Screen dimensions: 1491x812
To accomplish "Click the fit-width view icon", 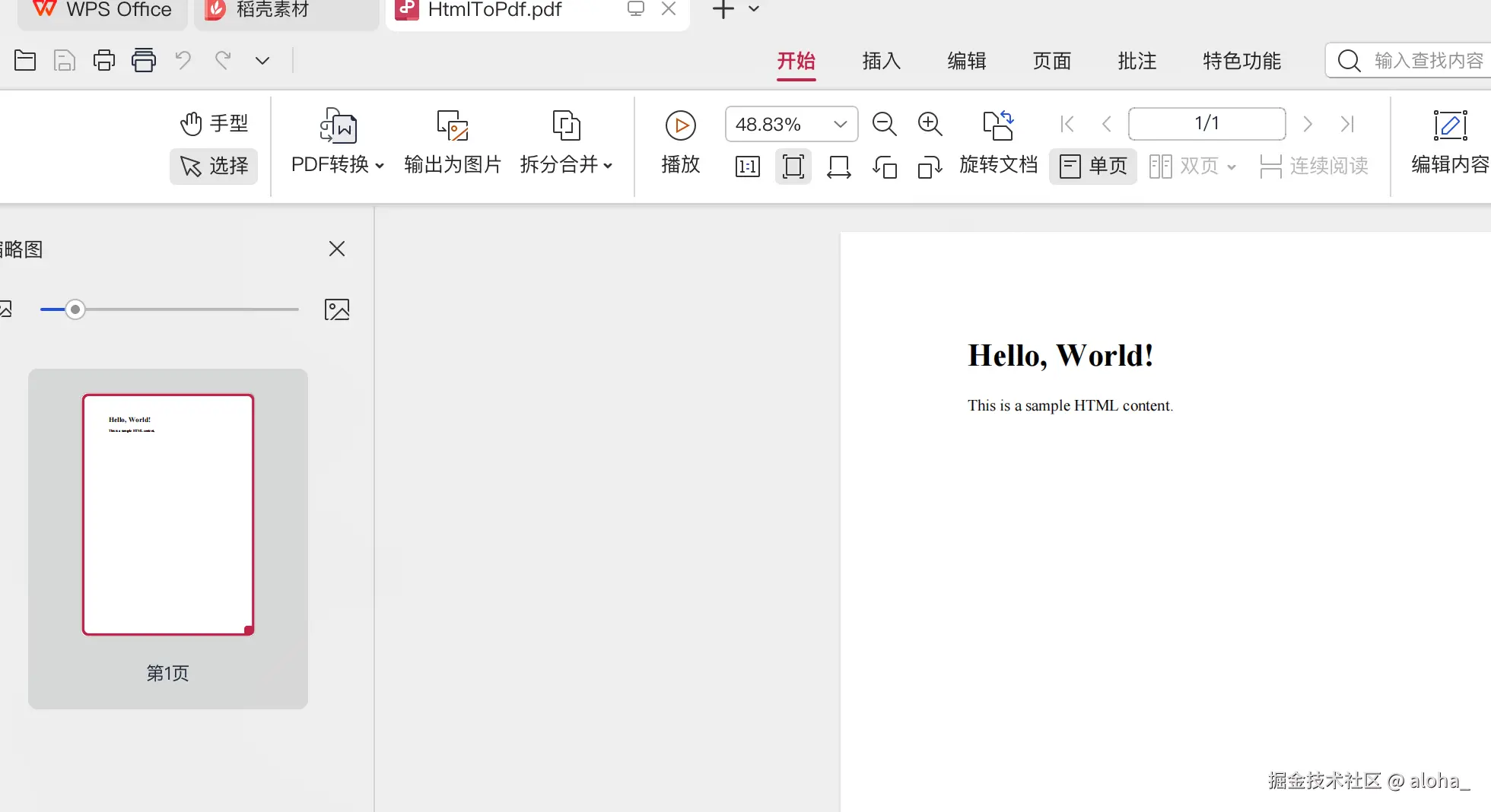I will pyautogui.click(x=839, y=167).
